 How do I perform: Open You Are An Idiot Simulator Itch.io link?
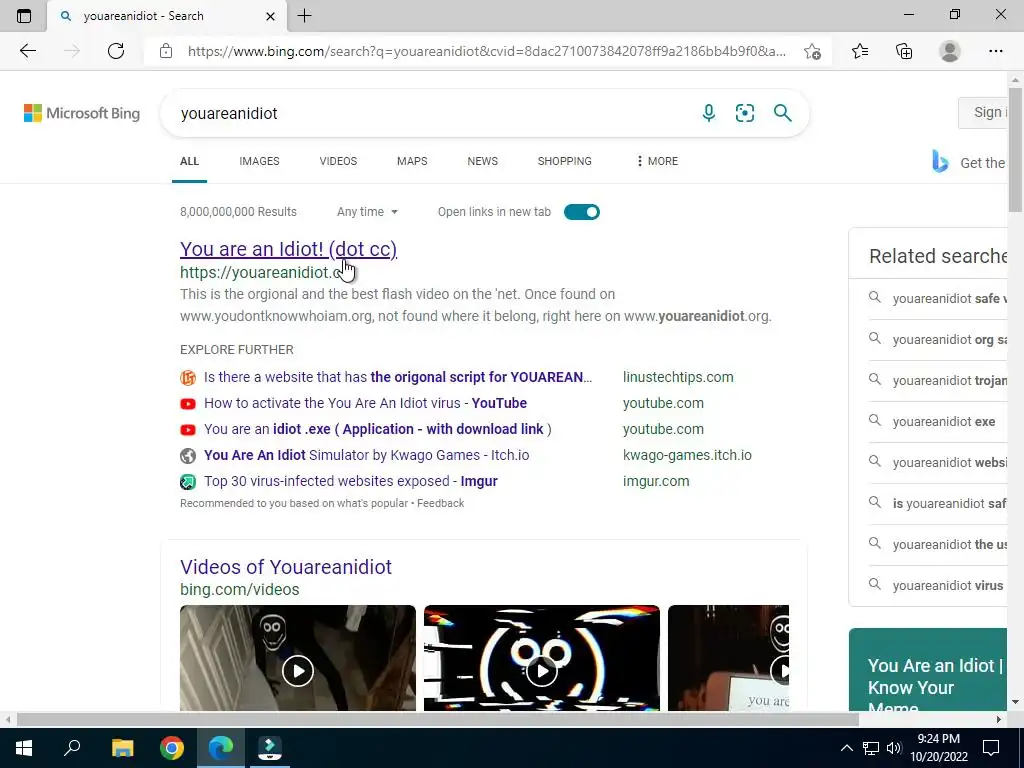[366, 455]
